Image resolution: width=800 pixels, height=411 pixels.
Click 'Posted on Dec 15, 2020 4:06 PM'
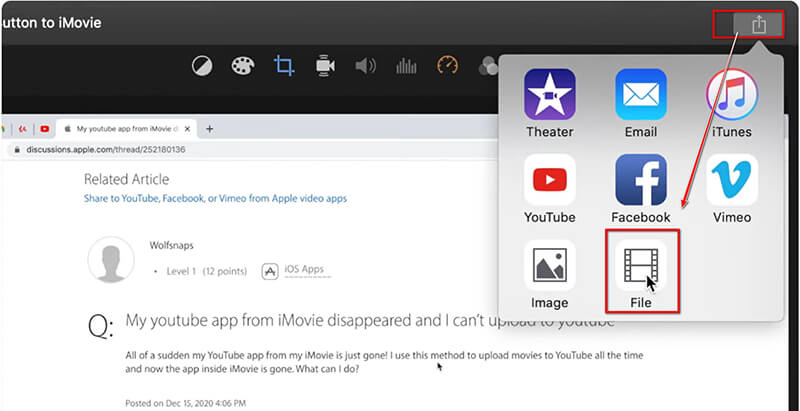pyautogui.click(x=186, y=403)
